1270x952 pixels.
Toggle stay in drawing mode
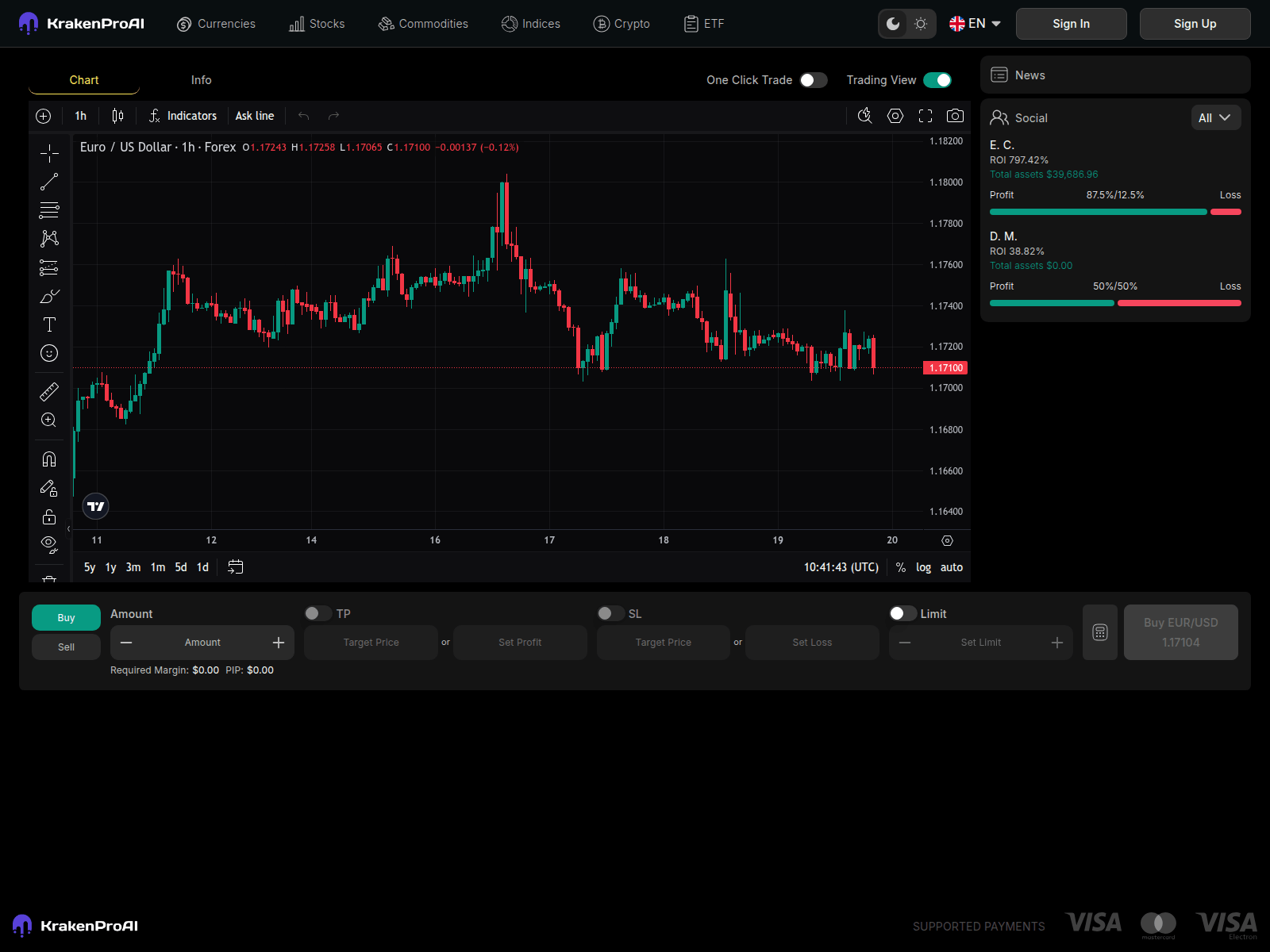[x=49, y=488]
